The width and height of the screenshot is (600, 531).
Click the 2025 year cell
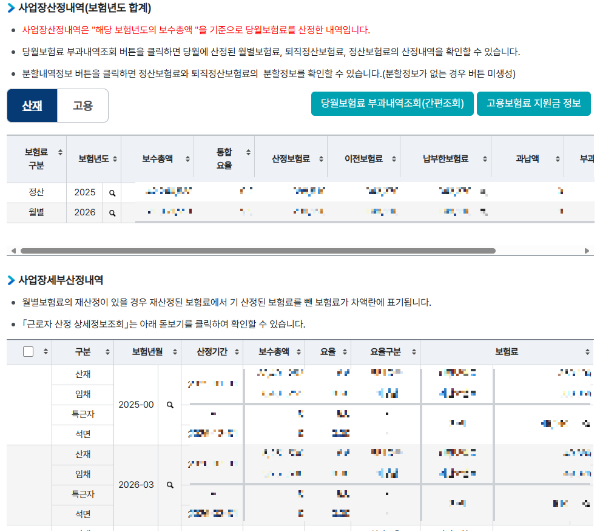85,192
